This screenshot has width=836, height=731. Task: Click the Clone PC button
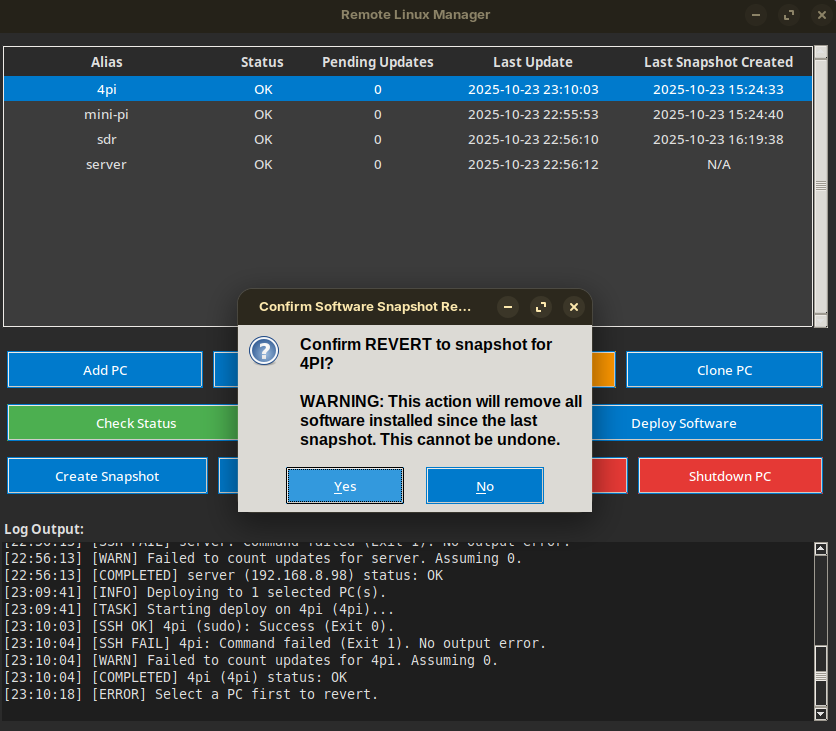724,369
